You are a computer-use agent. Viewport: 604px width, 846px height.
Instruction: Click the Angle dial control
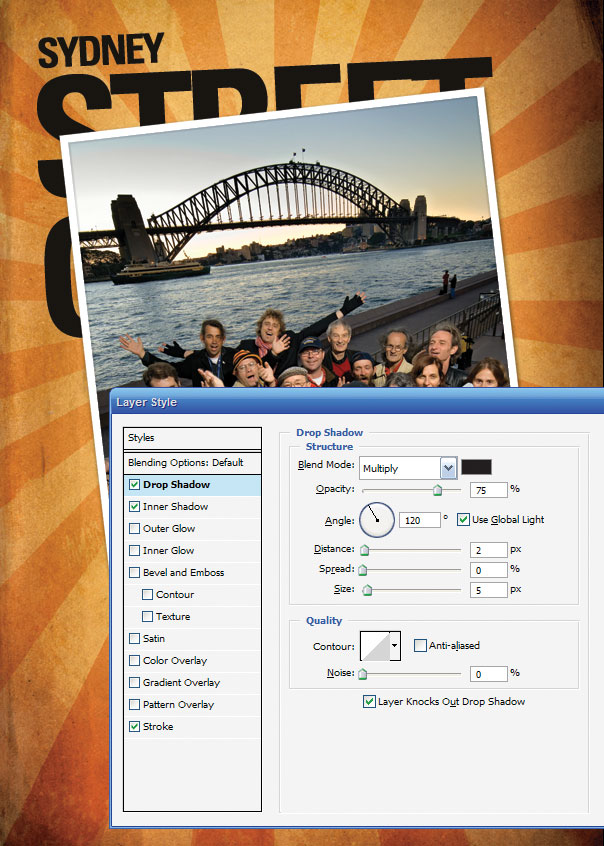point(377,520)
